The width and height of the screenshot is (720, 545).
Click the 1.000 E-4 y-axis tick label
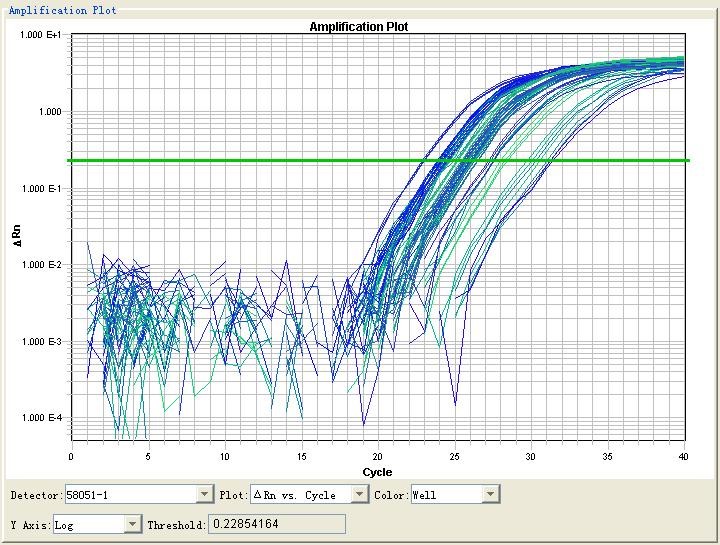[x=42, y=418]
